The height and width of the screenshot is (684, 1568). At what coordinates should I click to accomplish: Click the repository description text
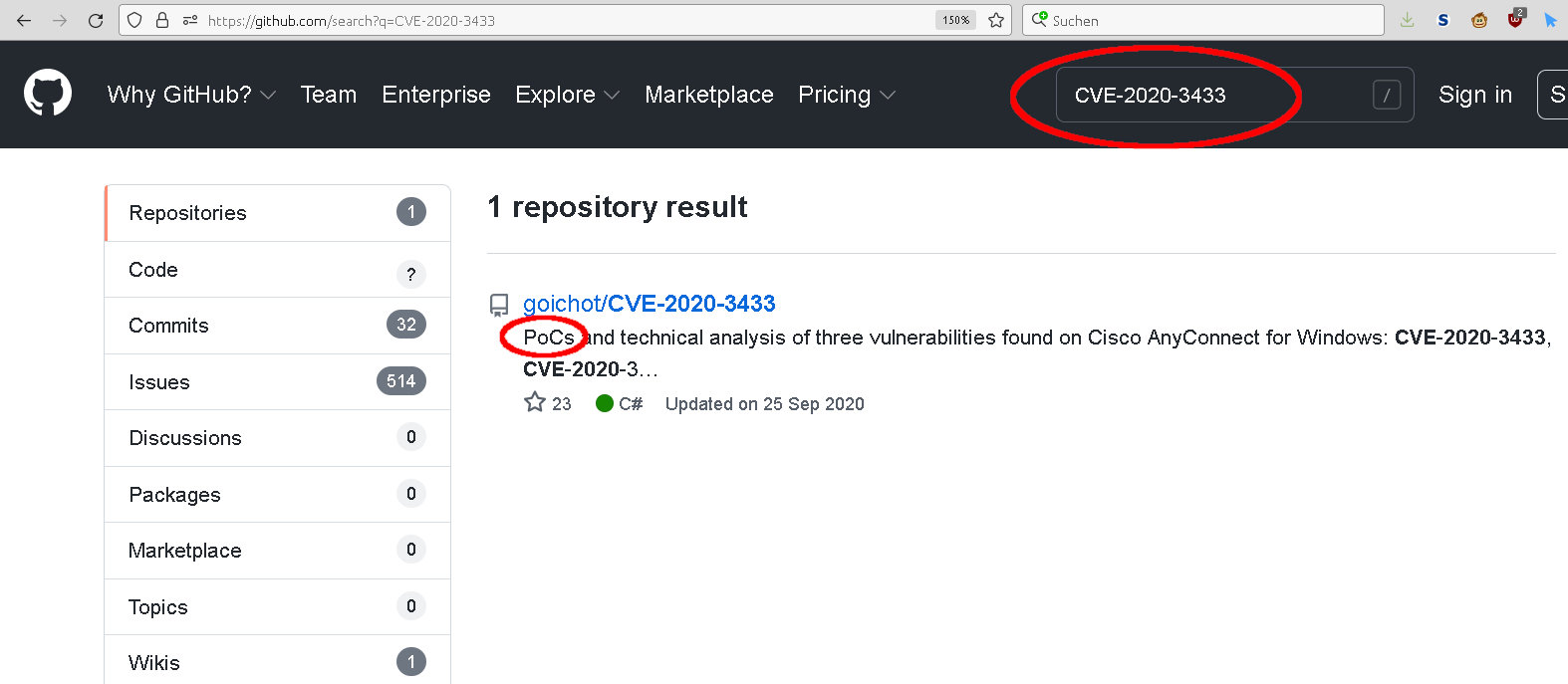pyautogui.click(x=1036, y=353)
